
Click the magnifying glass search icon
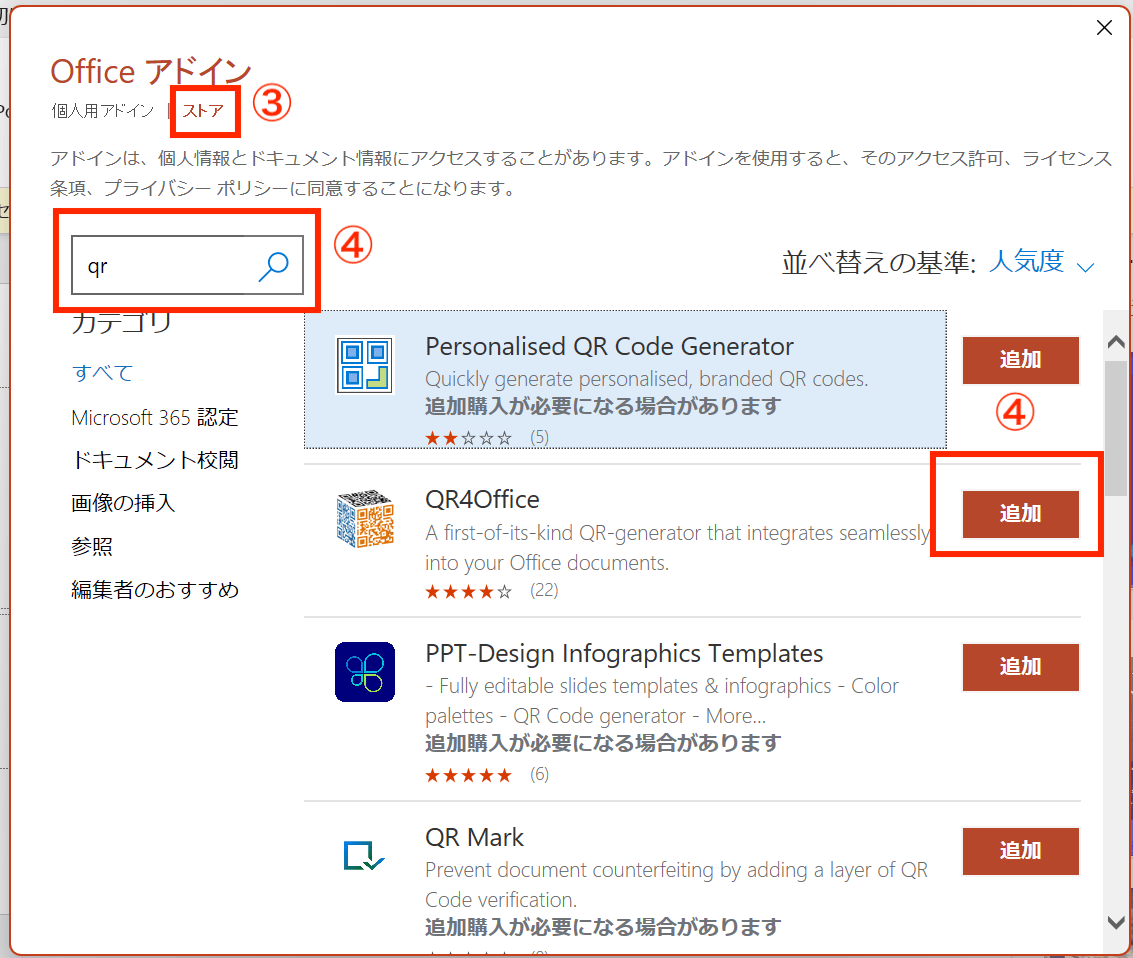click(273, 266)
